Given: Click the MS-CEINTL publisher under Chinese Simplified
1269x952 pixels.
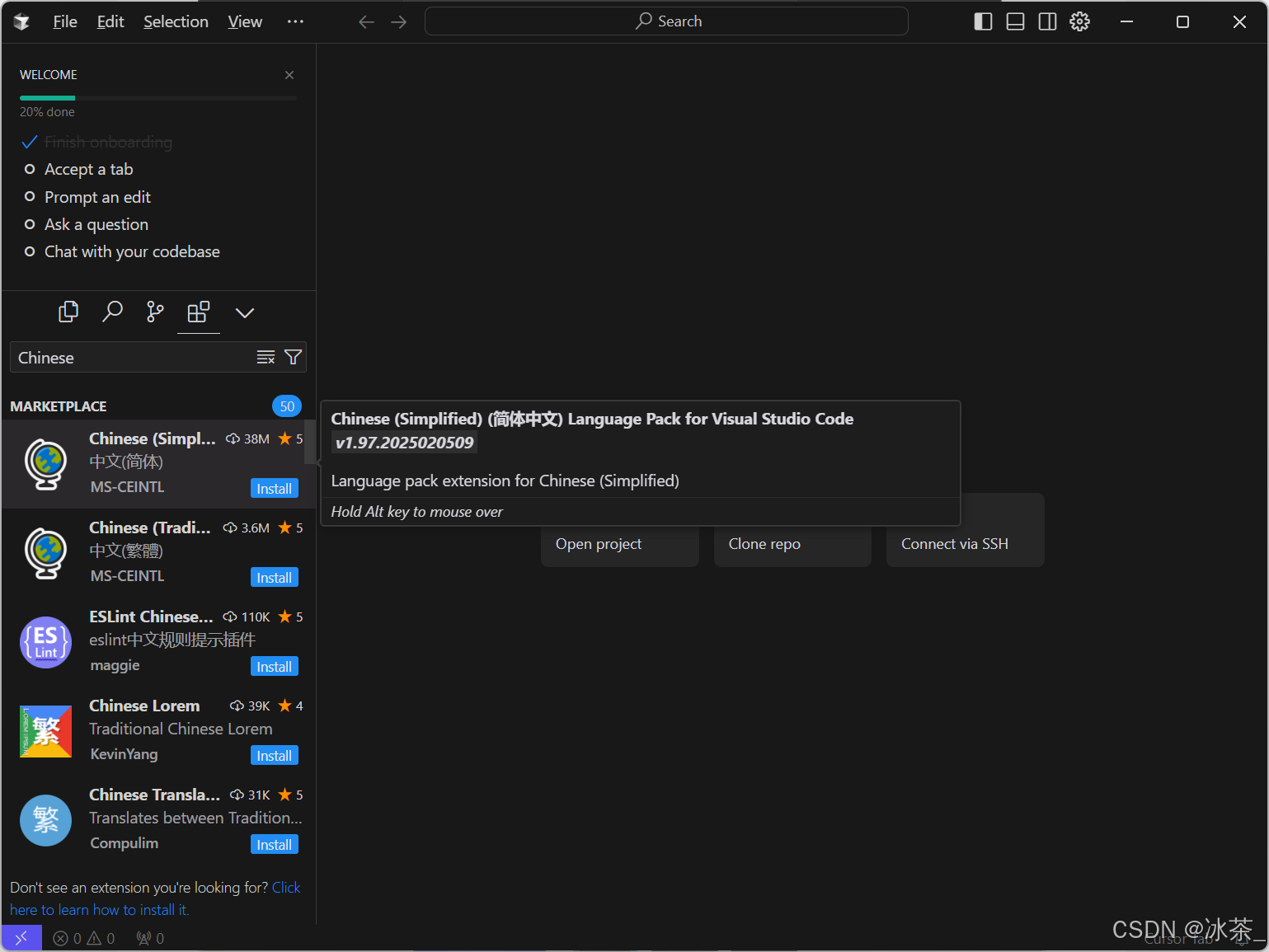Looking at the screenshot, I should tap(127, 487).
